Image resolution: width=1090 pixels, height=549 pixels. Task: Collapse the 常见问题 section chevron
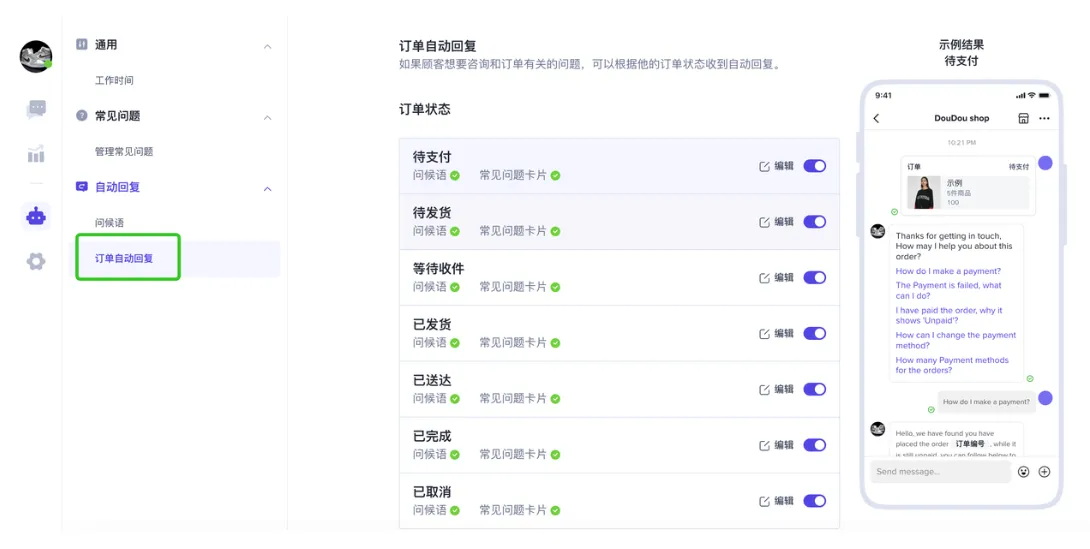tap(268, 117)
